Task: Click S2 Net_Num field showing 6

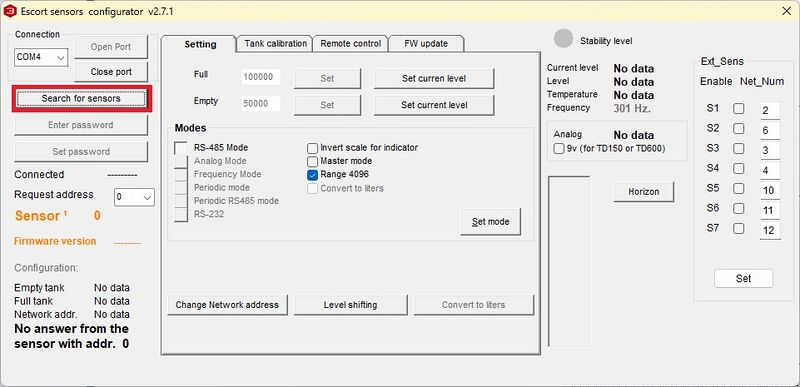Action: 770,131
